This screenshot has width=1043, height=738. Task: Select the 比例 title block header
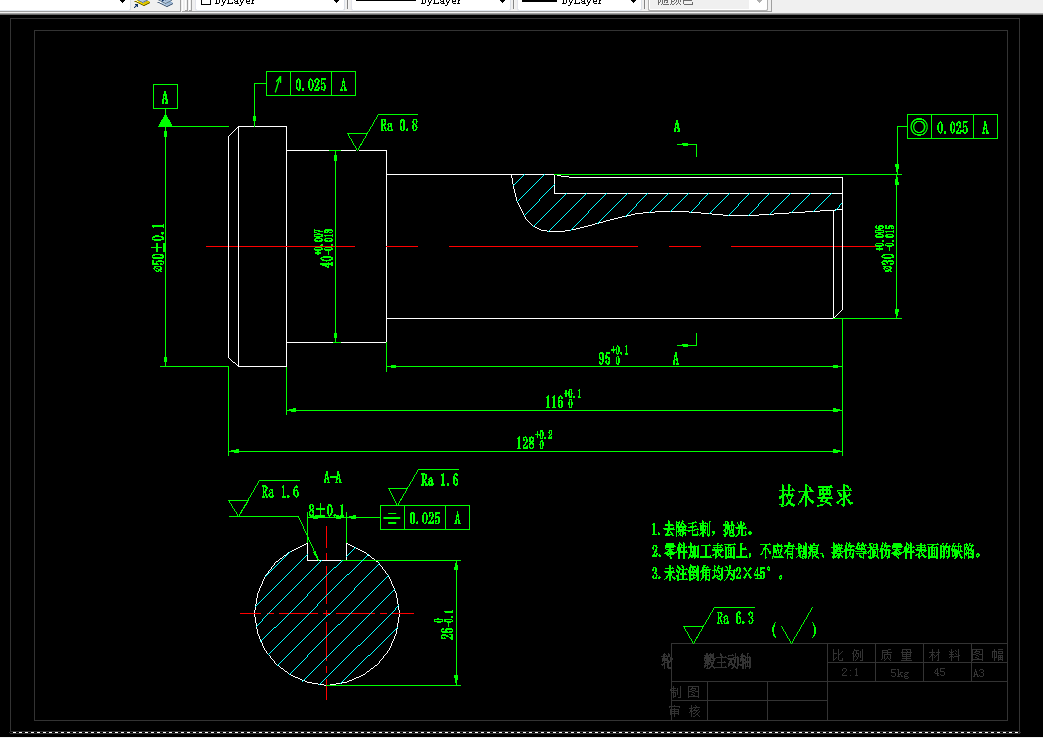tap(848, 655)
